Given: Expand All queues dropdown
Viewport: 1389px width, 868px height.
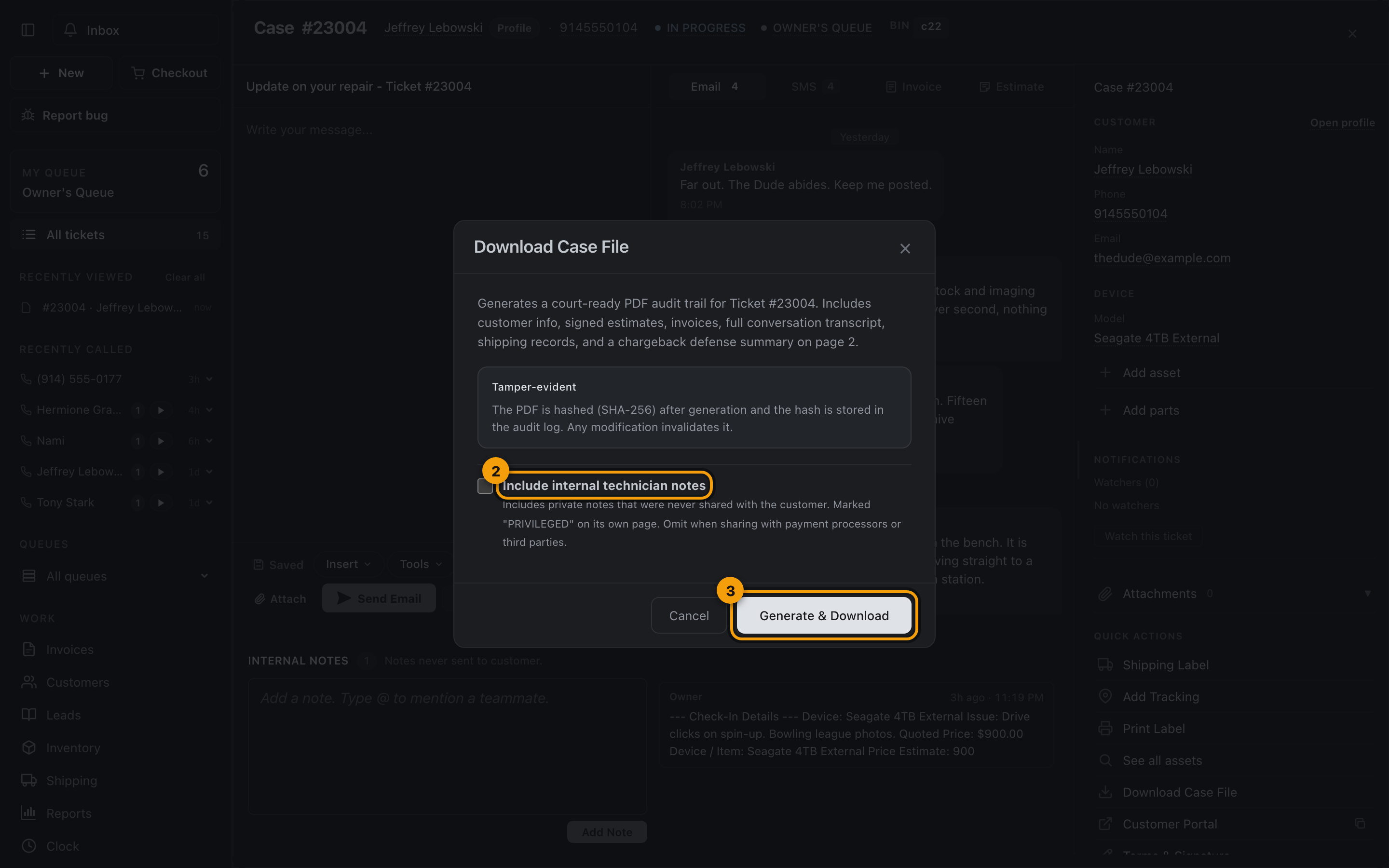Looking at the screenshot, I should [115, 576].
